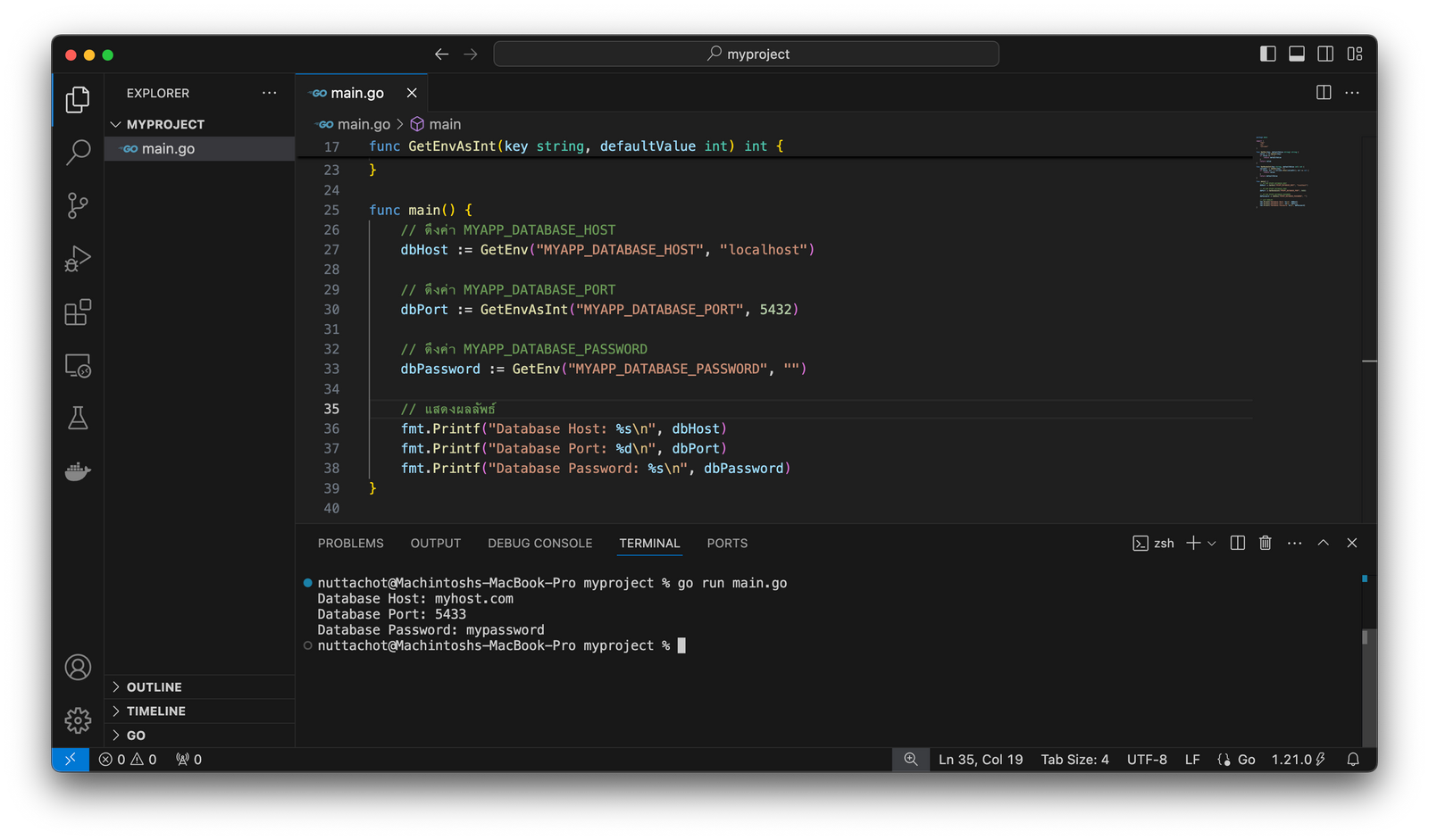Select the Docker extension icon
The image size is (1429, 840).
coord(78,471)
